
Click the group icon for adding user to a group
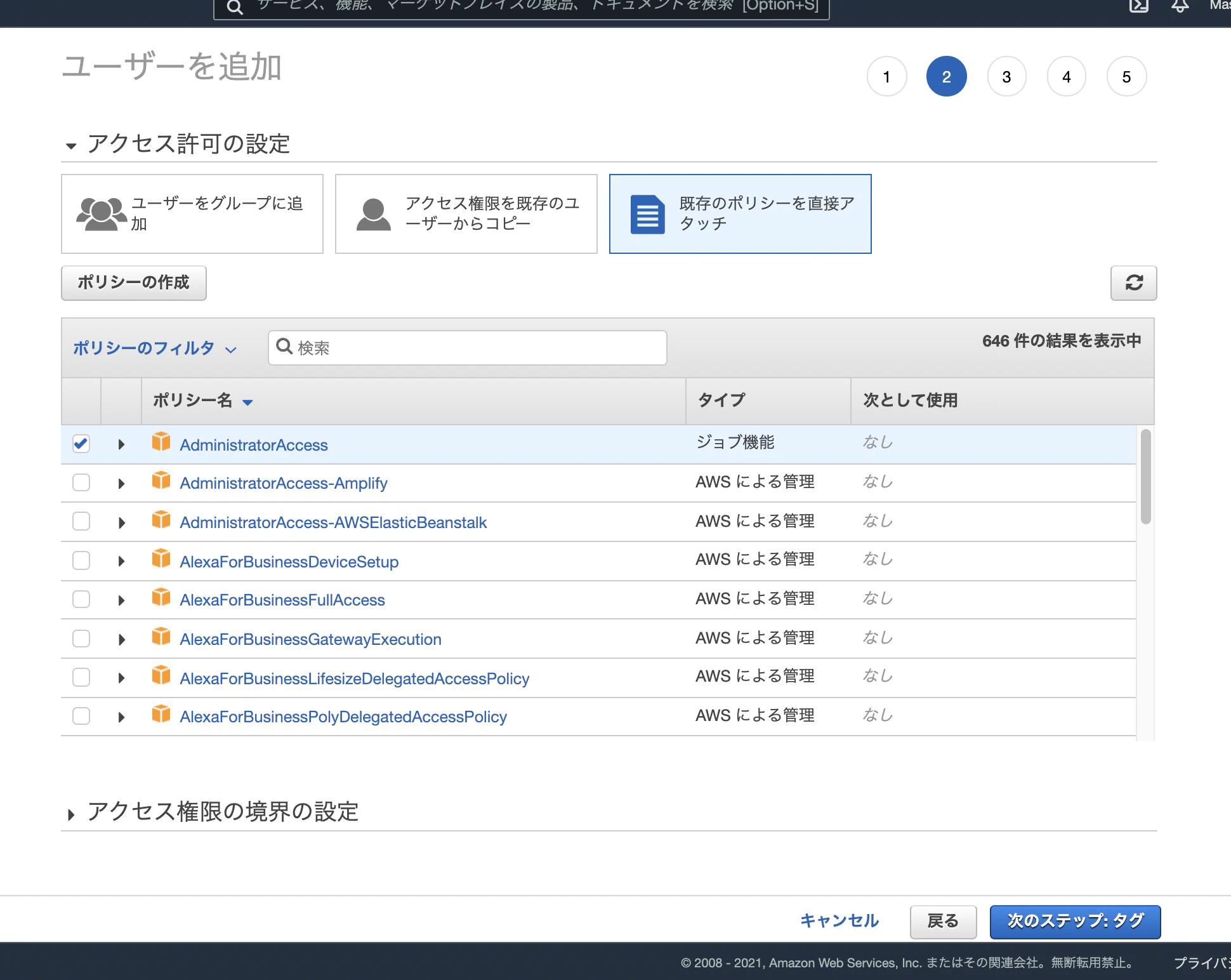[x=100, y=214]
